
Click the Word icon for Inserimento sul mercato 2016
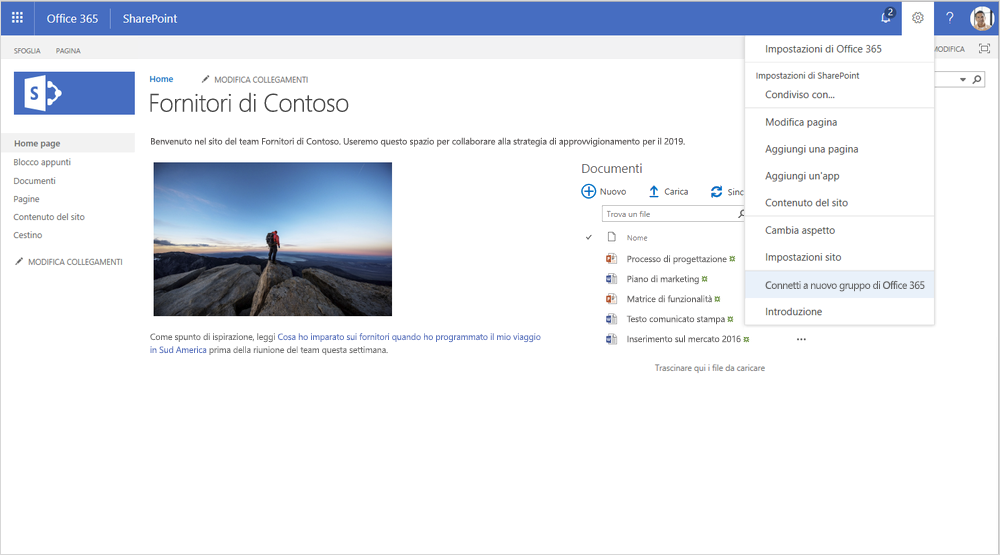click(611, 339)
